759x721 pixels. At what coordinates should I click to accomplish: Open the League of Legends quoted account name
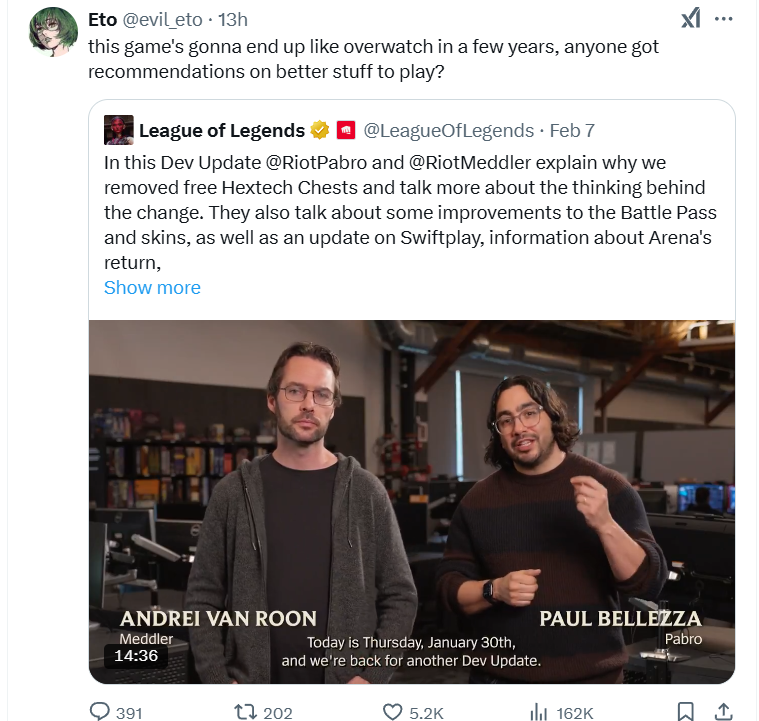(x=221, y=130)
